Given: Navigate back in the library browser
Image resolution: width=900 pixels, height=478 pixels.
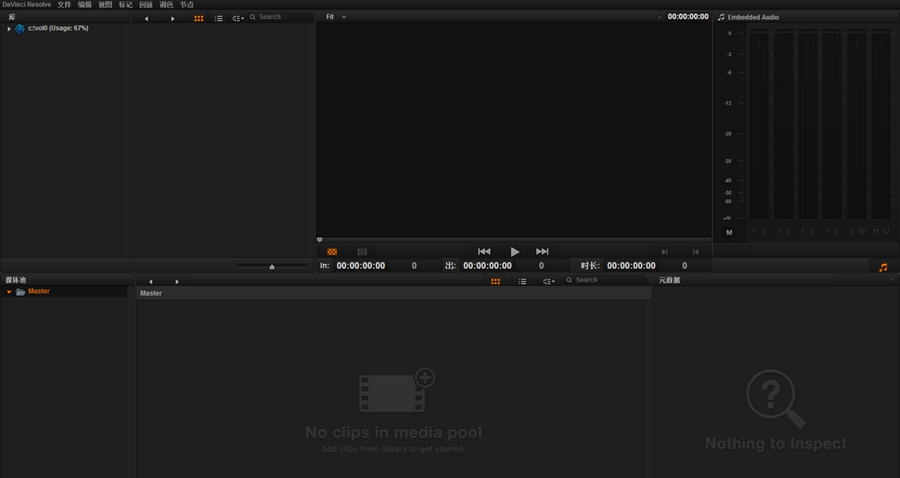Looking at the screenshot, I should [147, 18].
